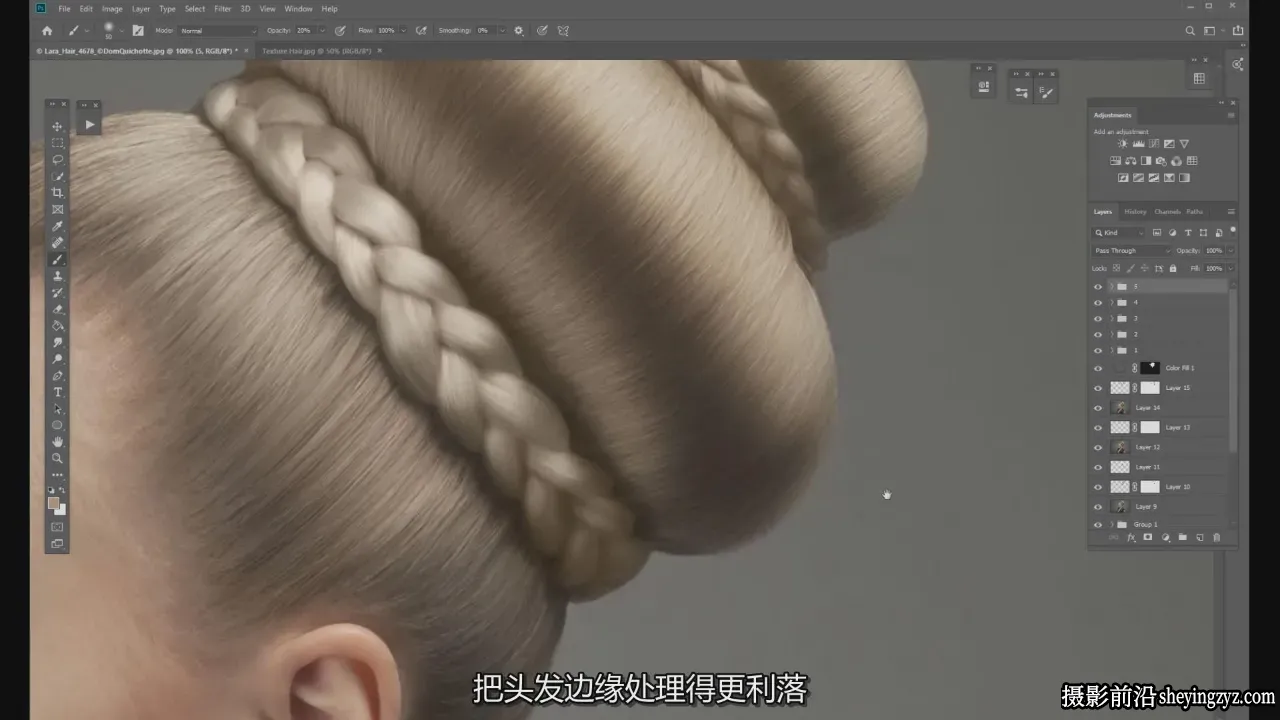Image resolution: width=1280 pixels, height=720 pixels.
Task: Select the Type tool
Action: (x=57, y=392)
